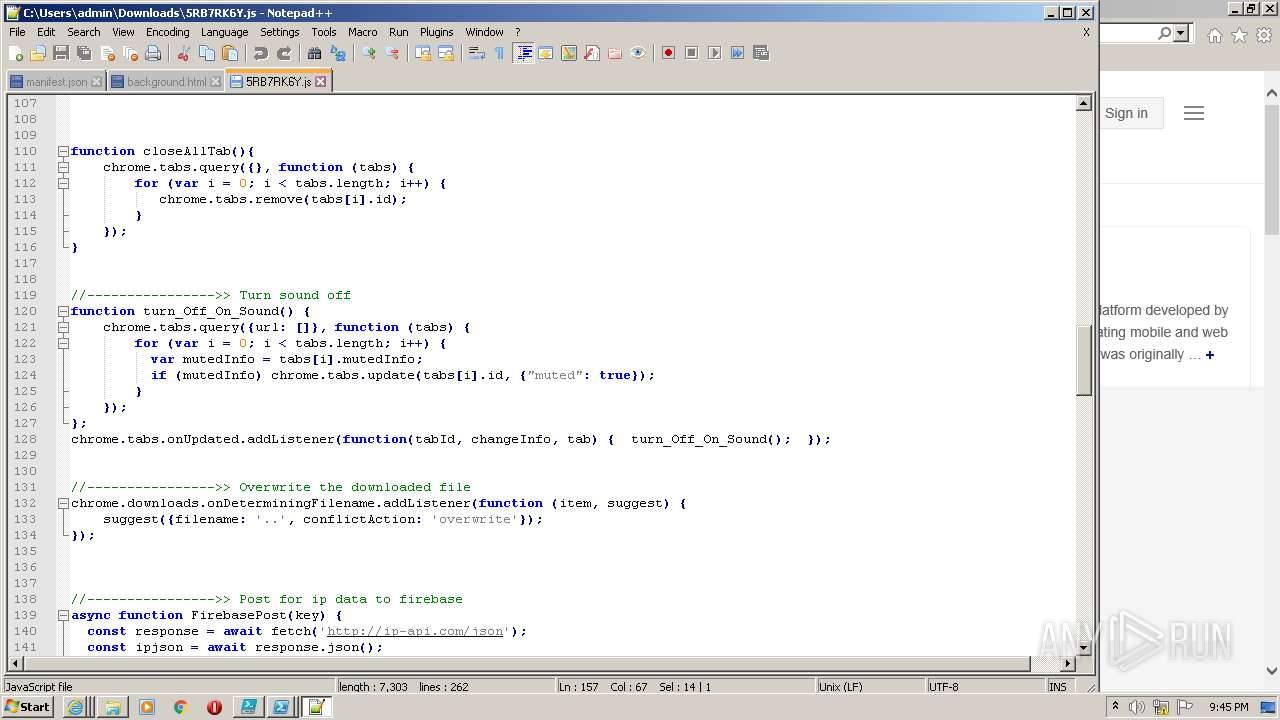Toggle the Function List toolbar icon
This screenshot has width=1280, height=720.
pyautogui.click(x=592, y=53)
